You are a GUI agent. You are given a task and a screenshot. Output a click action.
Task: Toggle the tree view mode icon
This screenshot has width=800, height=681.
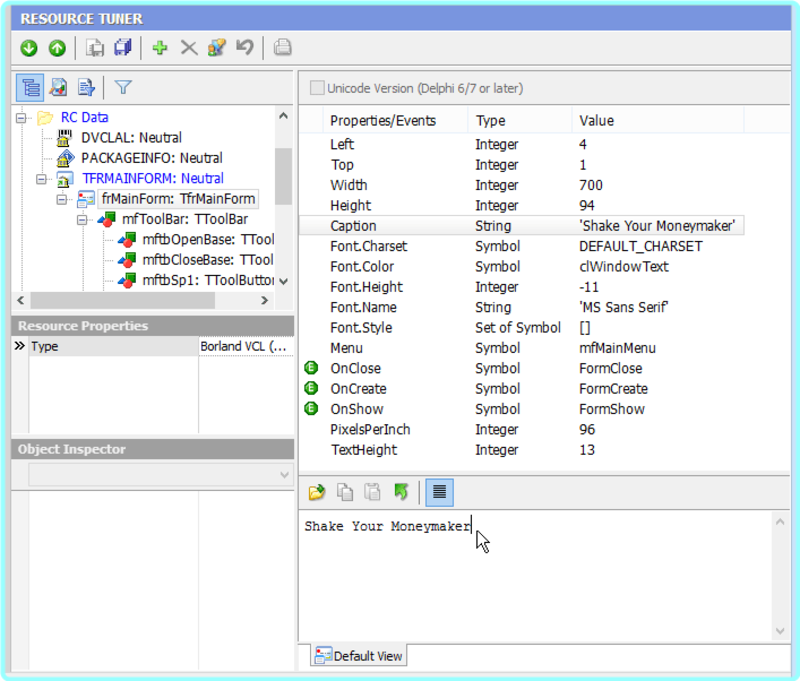point(30,88)
